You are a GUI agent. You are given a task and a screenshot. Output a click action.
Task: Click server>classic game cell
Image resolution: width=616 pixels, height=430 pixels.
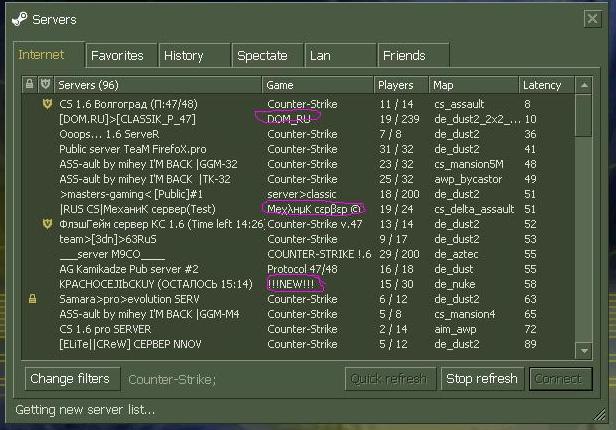(302, 194)
